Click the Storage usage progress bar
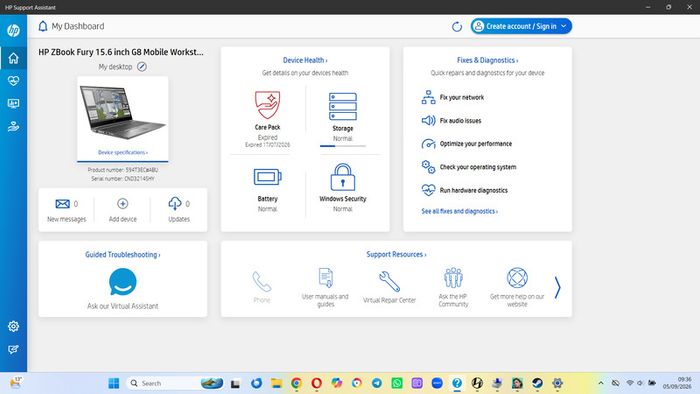This screenshot has width=700, height=394. coord(343,146)
